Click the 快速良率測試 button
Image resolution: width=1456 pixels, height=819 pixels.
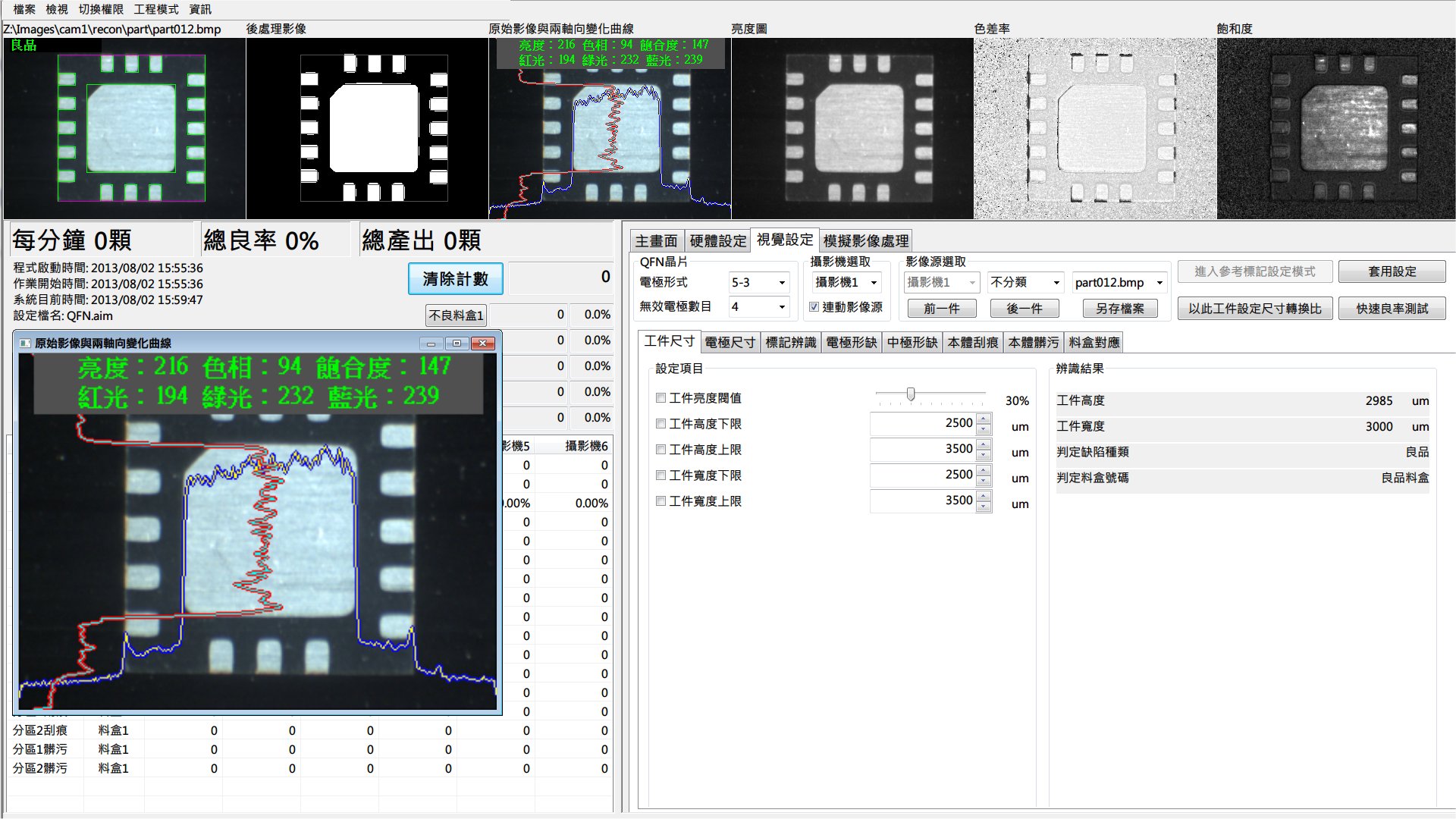coord(1392,309)
